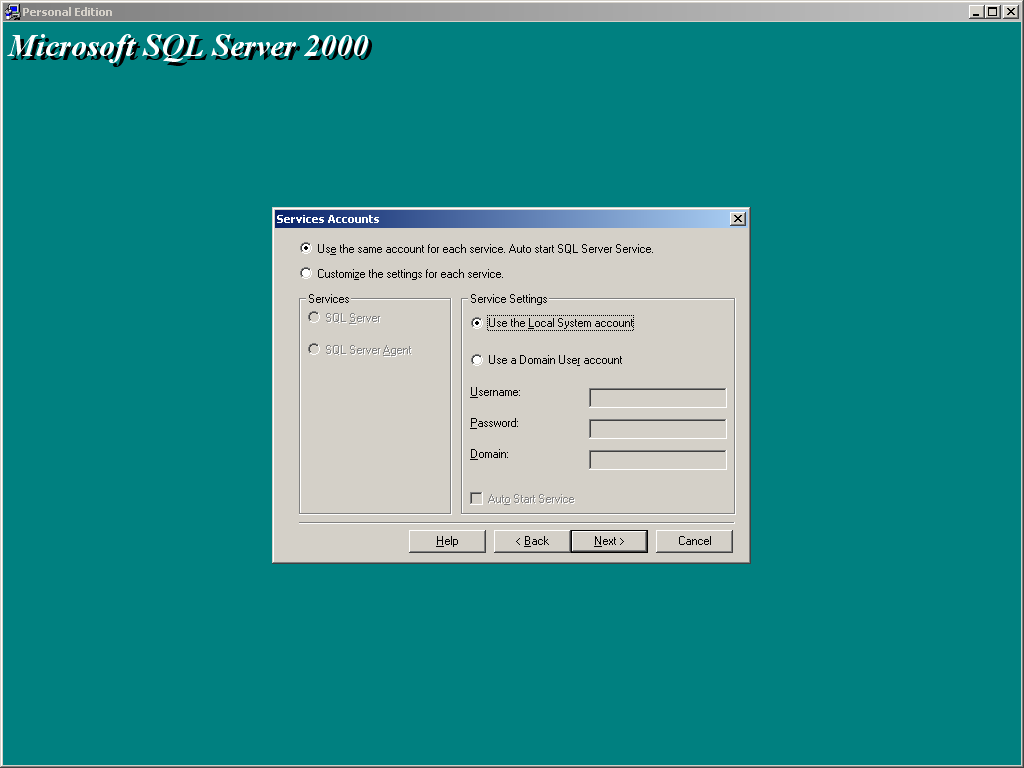Minimize the Personal Edition window
The image size is (1024, 768).
tap(976, 12)
